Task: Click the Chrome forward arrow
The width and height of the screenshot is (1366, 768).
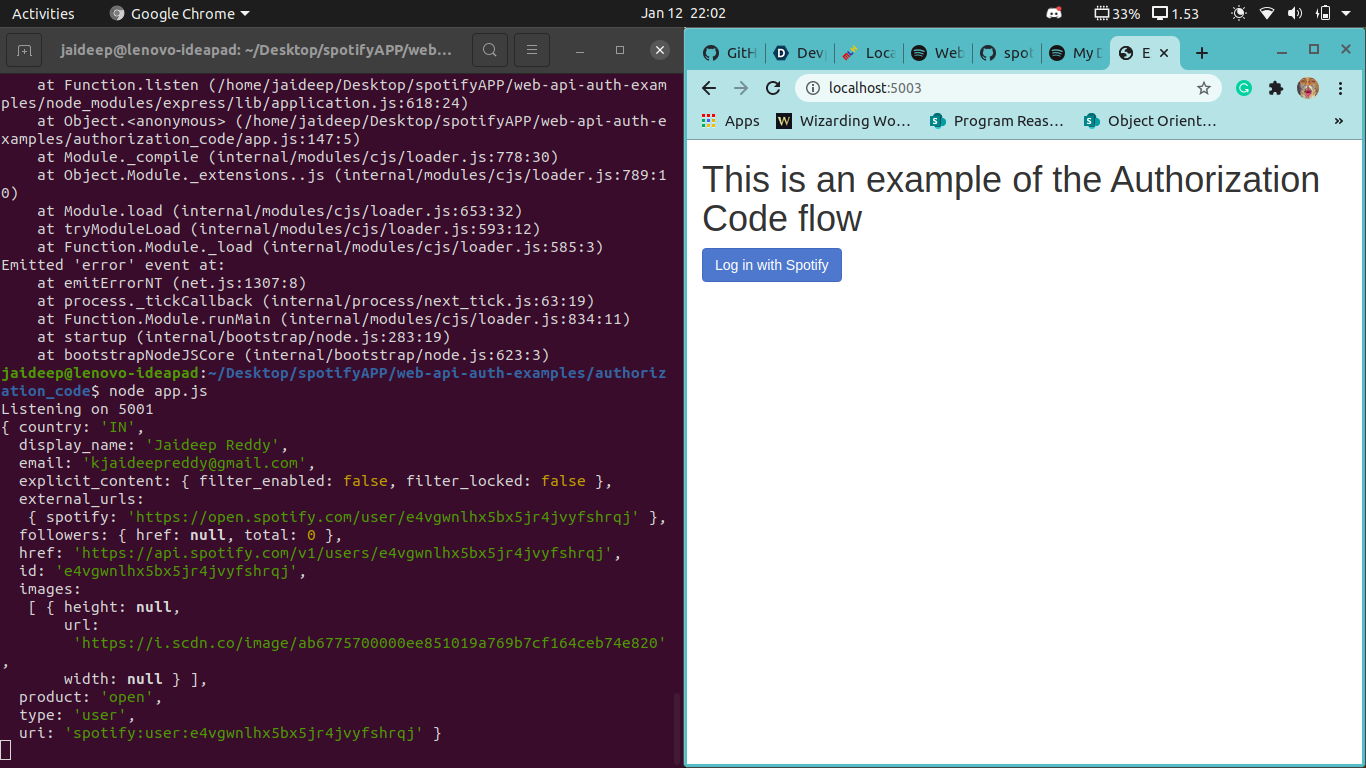Action: [741, 88]
